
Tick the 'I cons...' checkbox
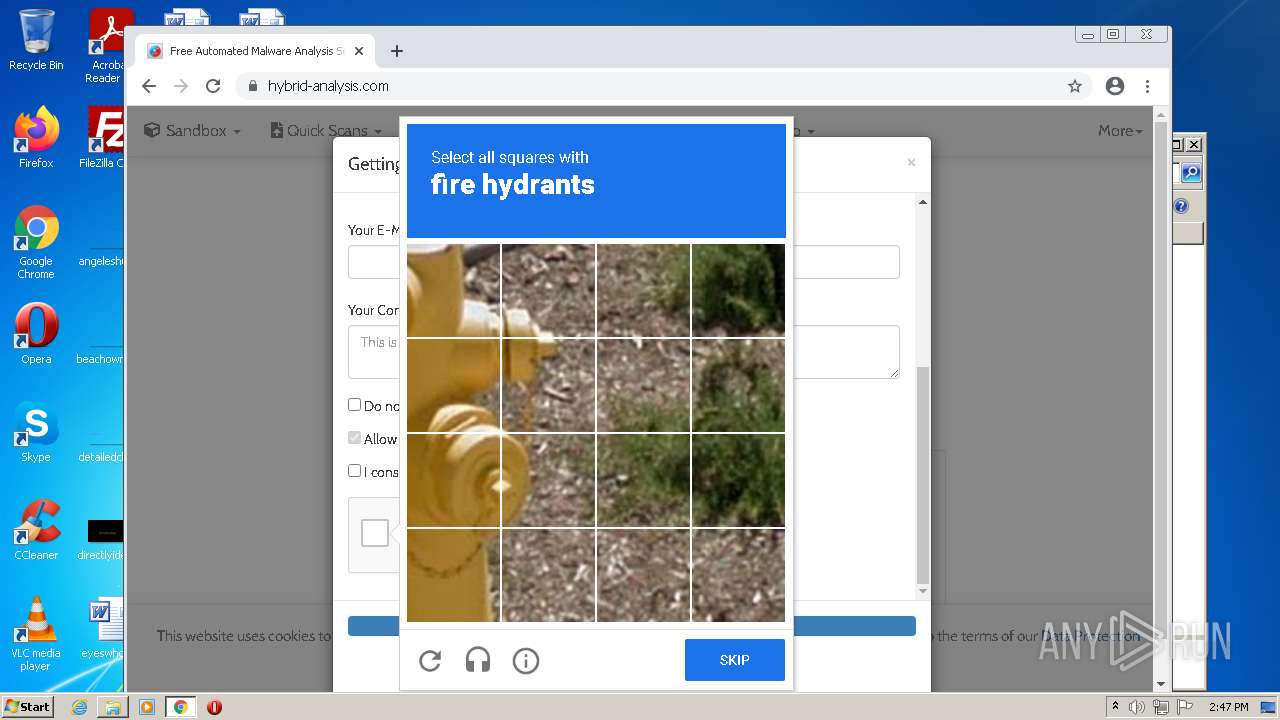354,471
